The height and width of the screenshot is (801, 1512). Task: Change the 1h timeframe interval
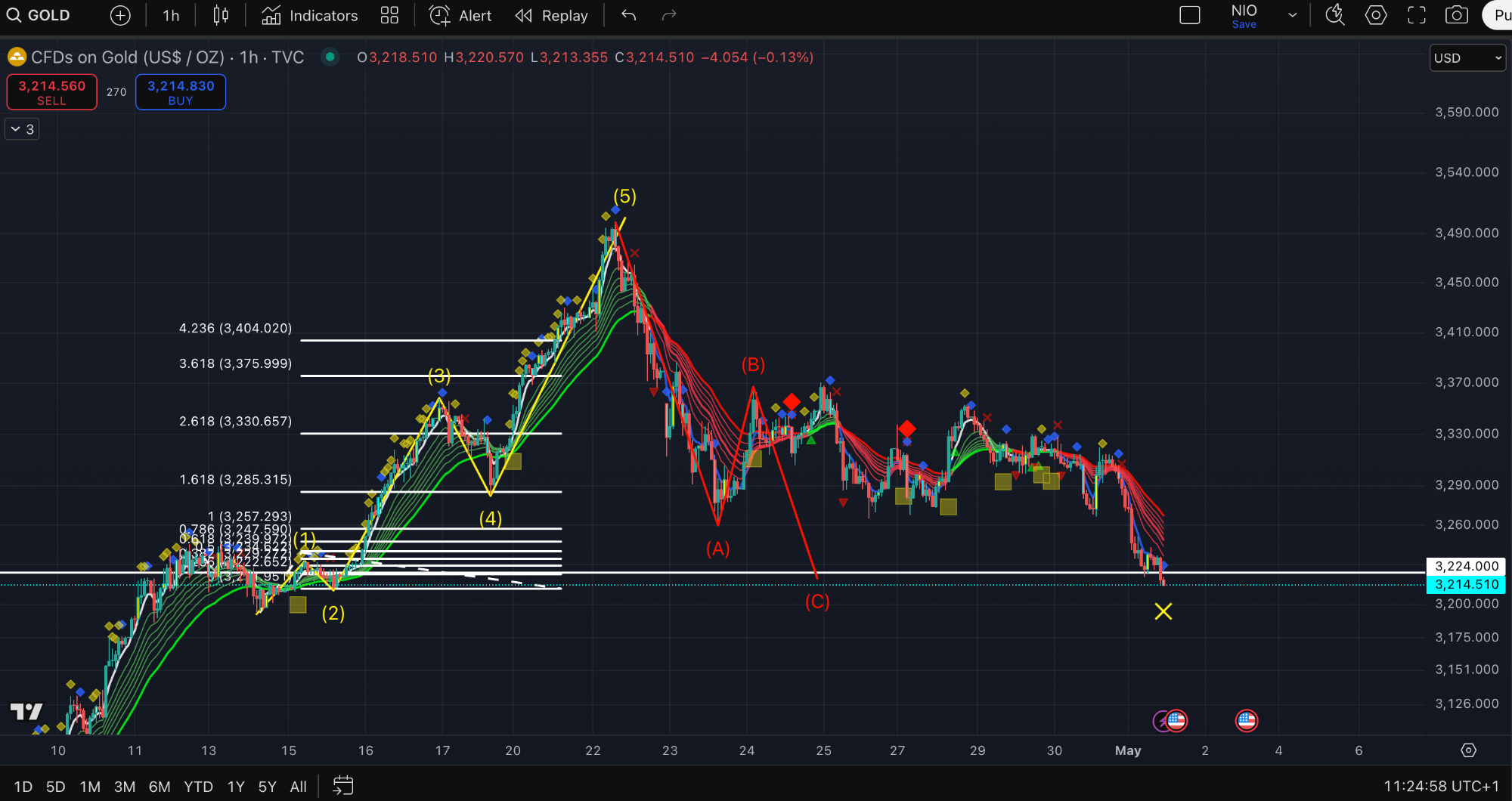tap(172, 15)
